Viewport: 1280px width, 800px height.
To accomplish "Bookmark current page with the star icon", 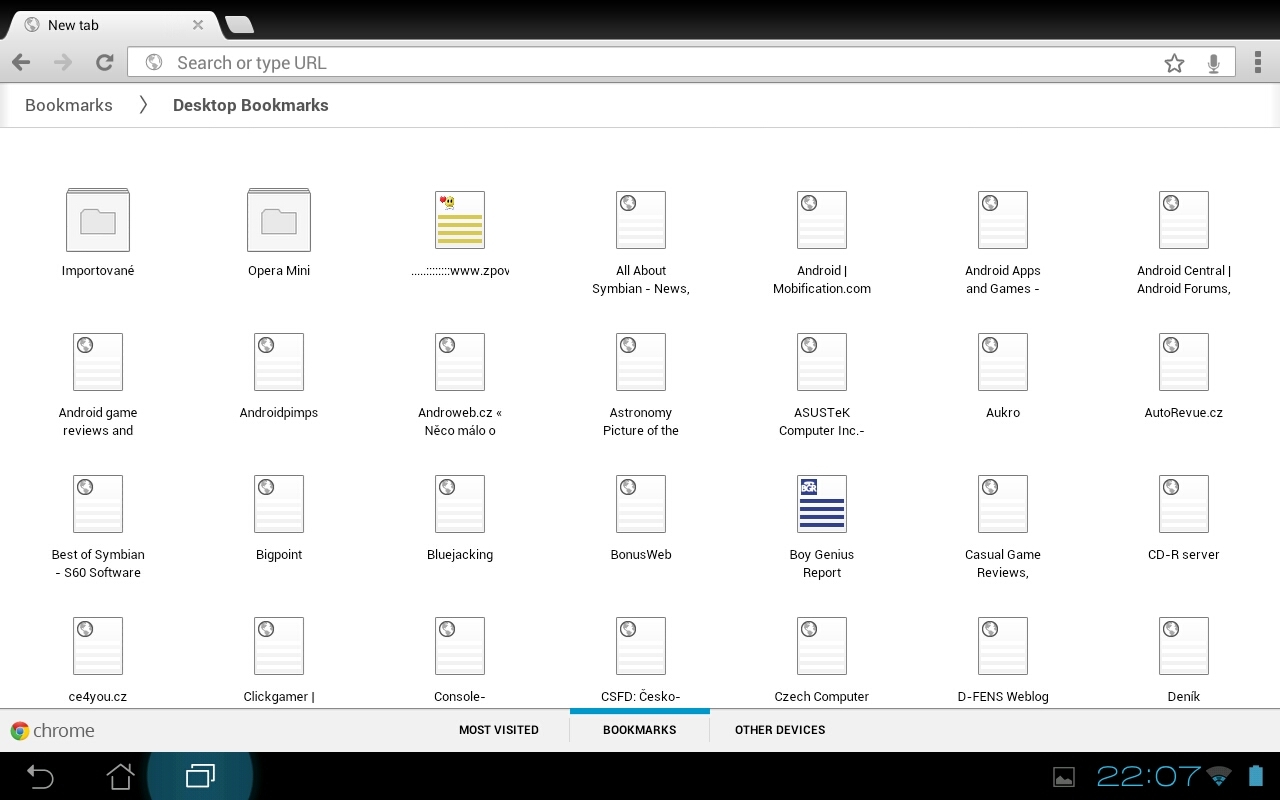I will point(1174,62).
